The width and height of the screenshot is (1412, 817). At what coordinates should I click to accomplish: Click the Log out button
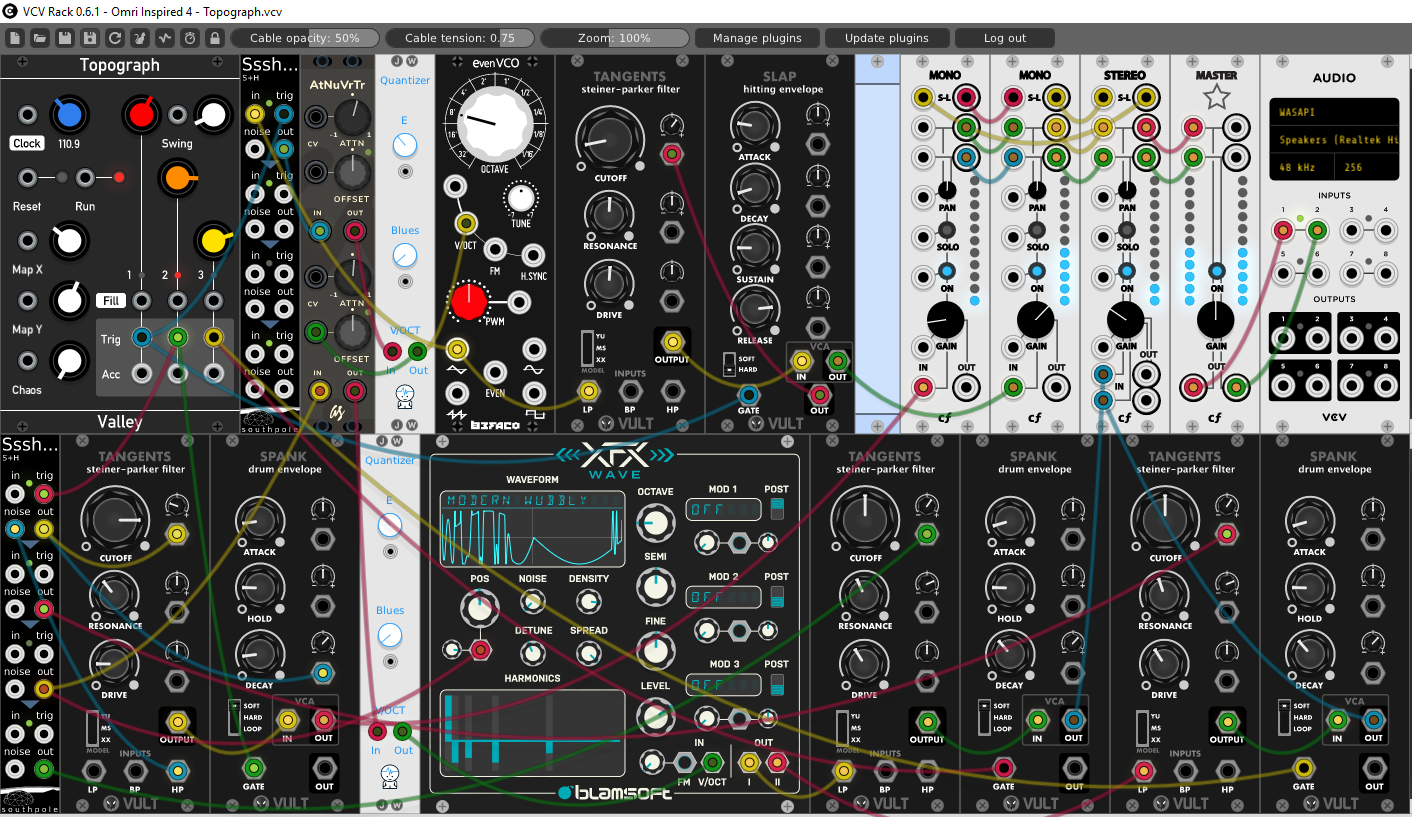(x=1005, y=38)
